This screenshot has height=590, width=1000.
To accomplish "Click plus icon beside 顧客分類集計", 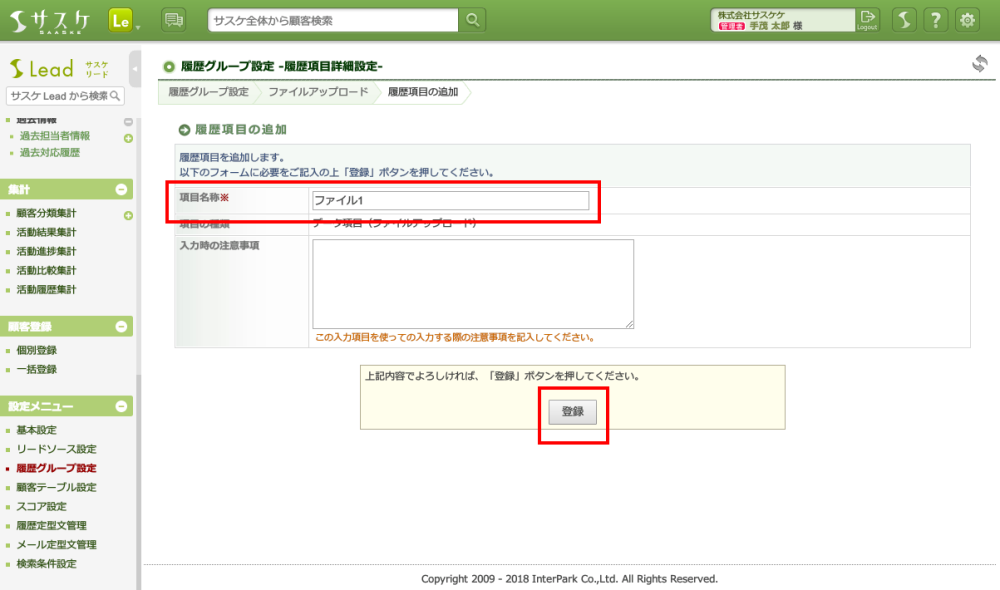I will point(128,215).
